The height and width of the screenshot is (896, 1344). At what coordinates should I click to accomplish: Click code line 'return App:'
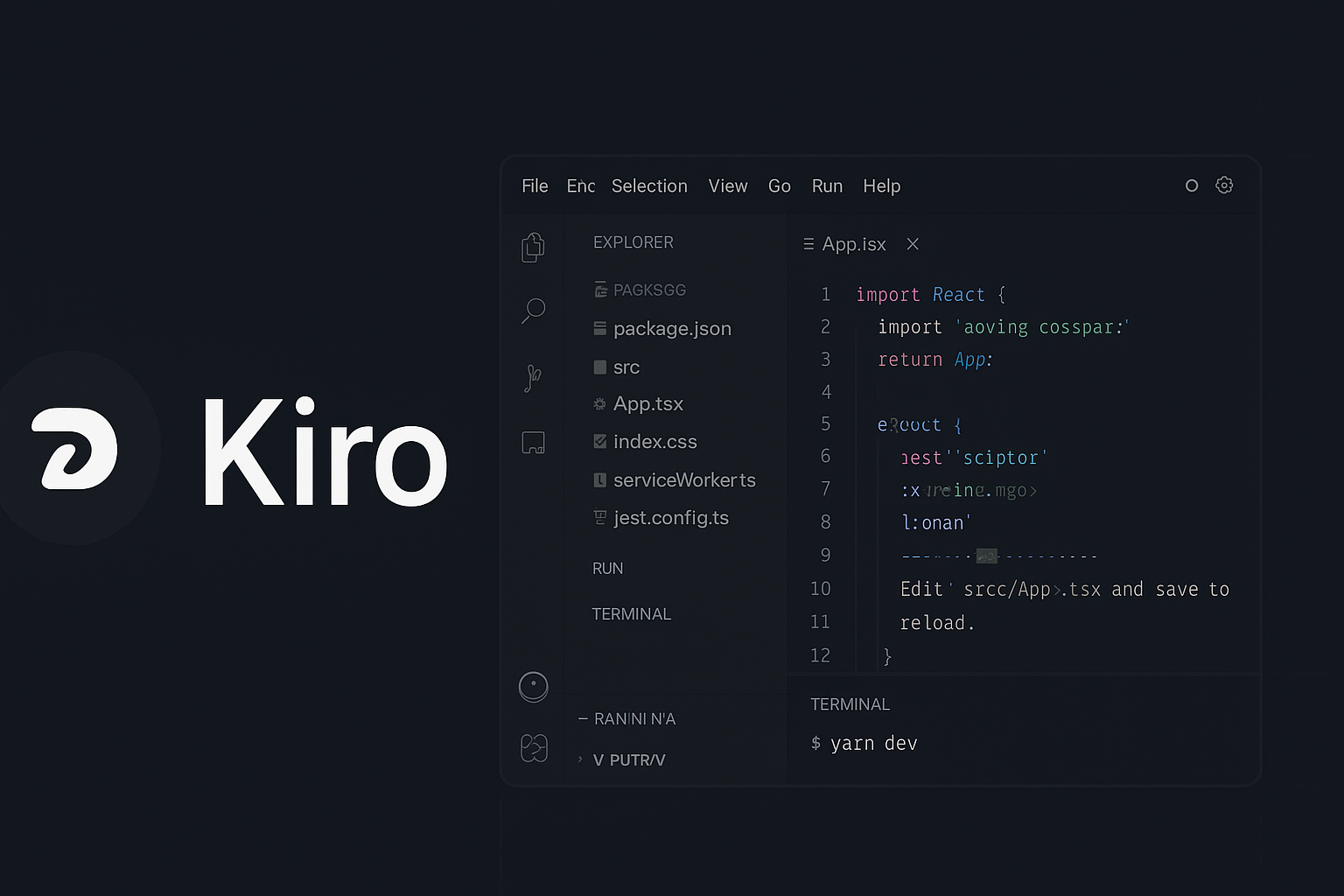(x=935, y=360)
